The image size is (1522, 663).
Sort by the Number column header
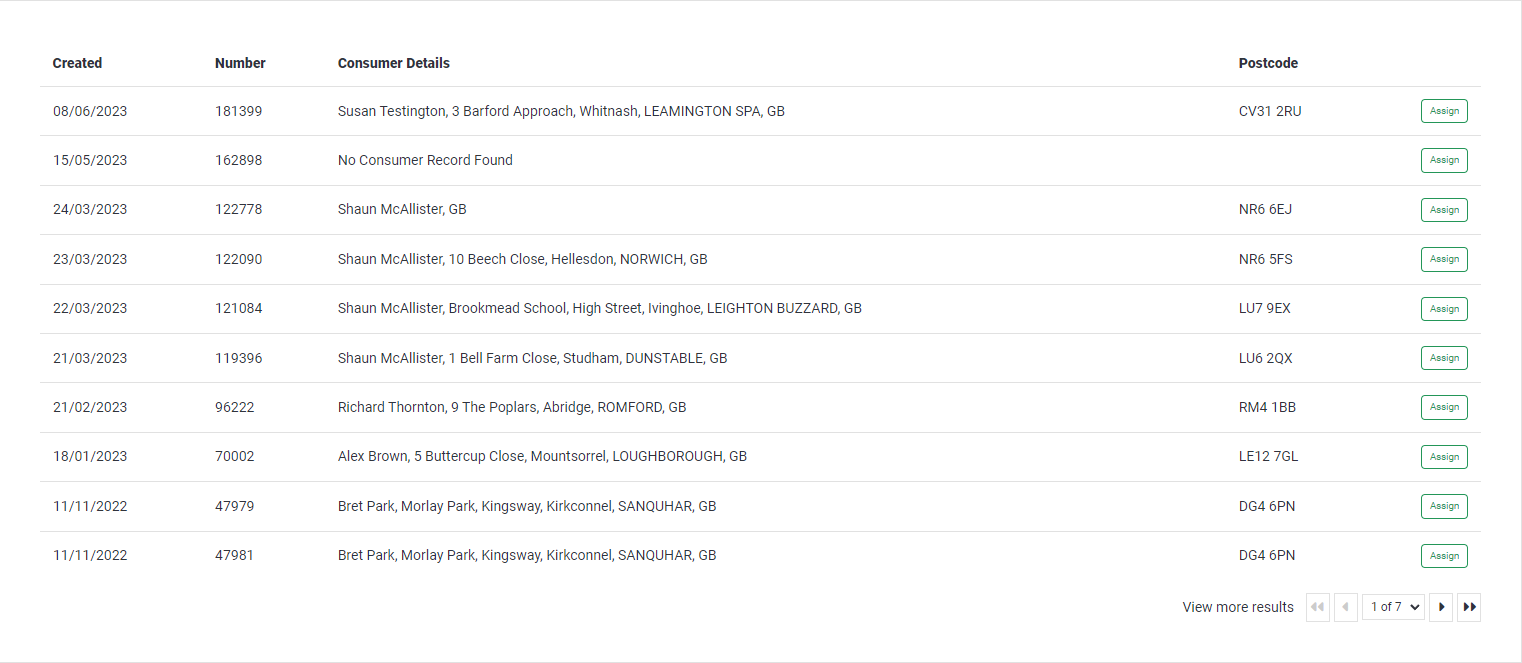point(240,63)
